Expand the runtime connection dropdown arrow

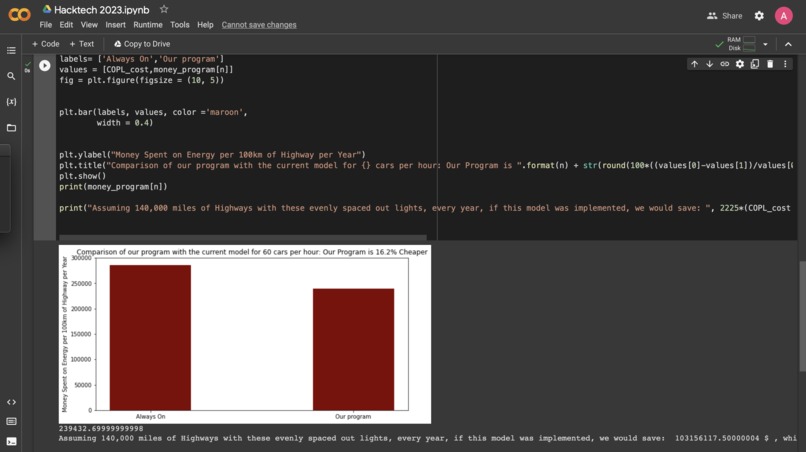coord(765,44)
